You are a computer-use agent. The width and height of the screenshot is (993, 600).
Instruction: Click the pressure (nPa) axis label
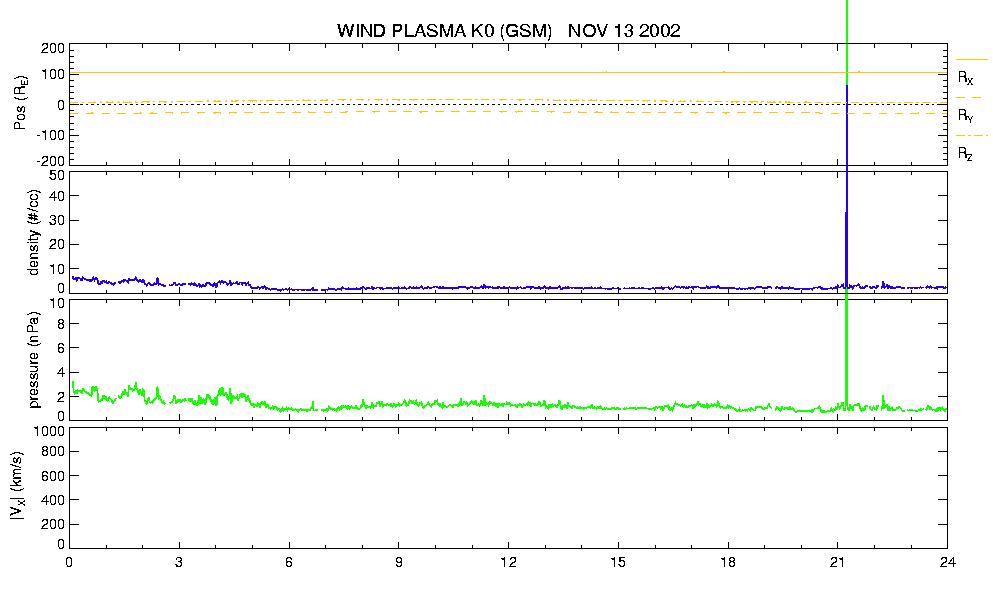point(34,359)
